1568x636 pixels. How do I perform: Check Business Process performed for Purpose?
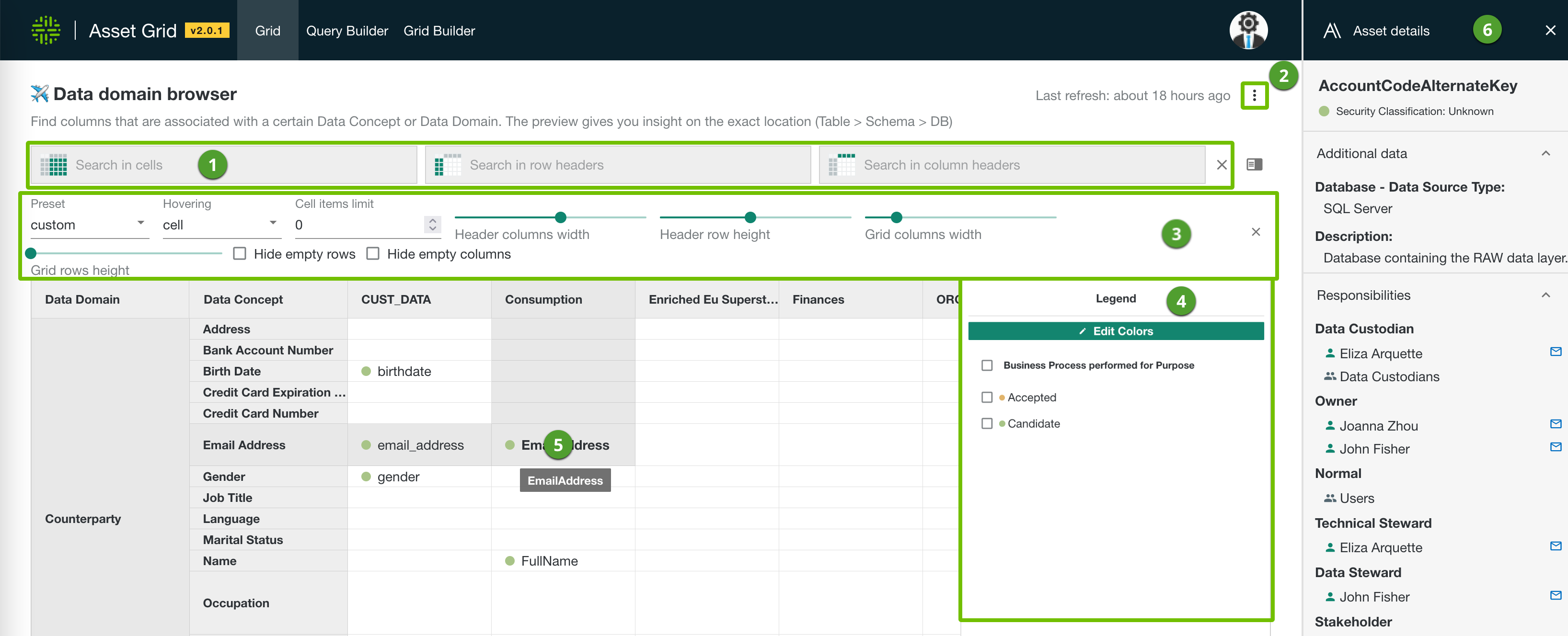tap(987, 365)
